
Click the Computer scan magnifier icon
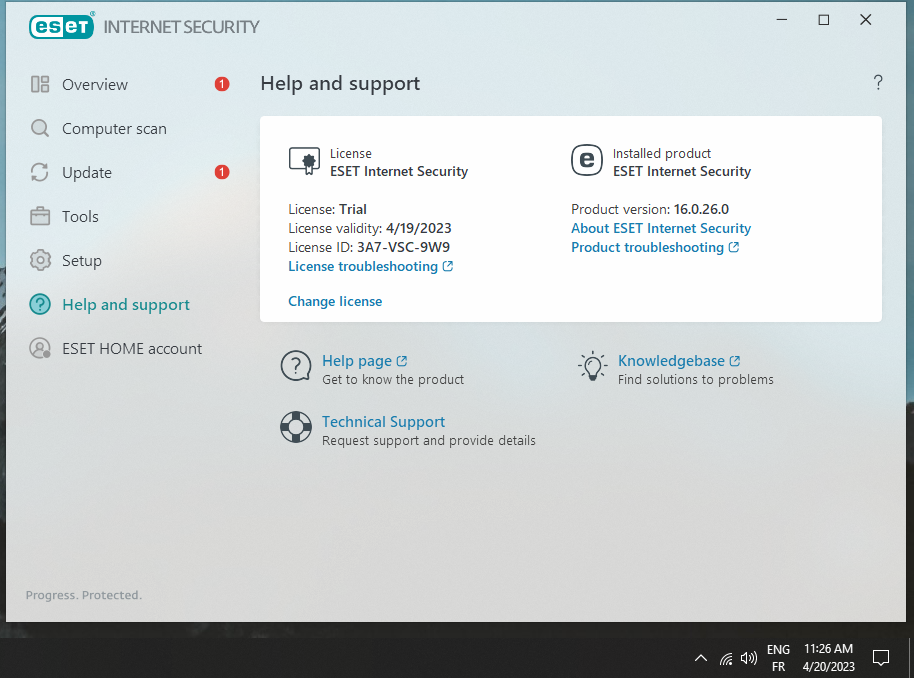click(40, 128)
